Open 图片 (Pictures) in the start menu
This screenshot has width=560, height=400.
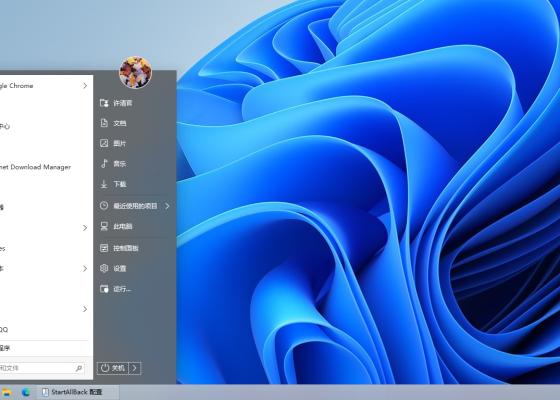coord(120,144)
